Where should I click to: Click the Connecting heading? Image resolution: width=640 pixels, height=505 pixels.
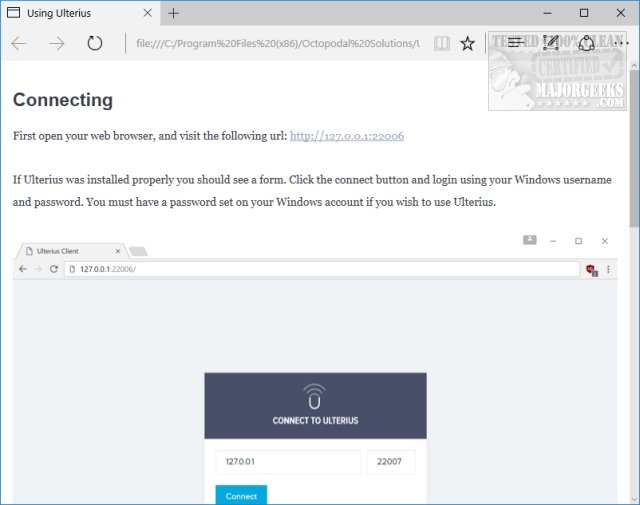[x=63, y=100]
